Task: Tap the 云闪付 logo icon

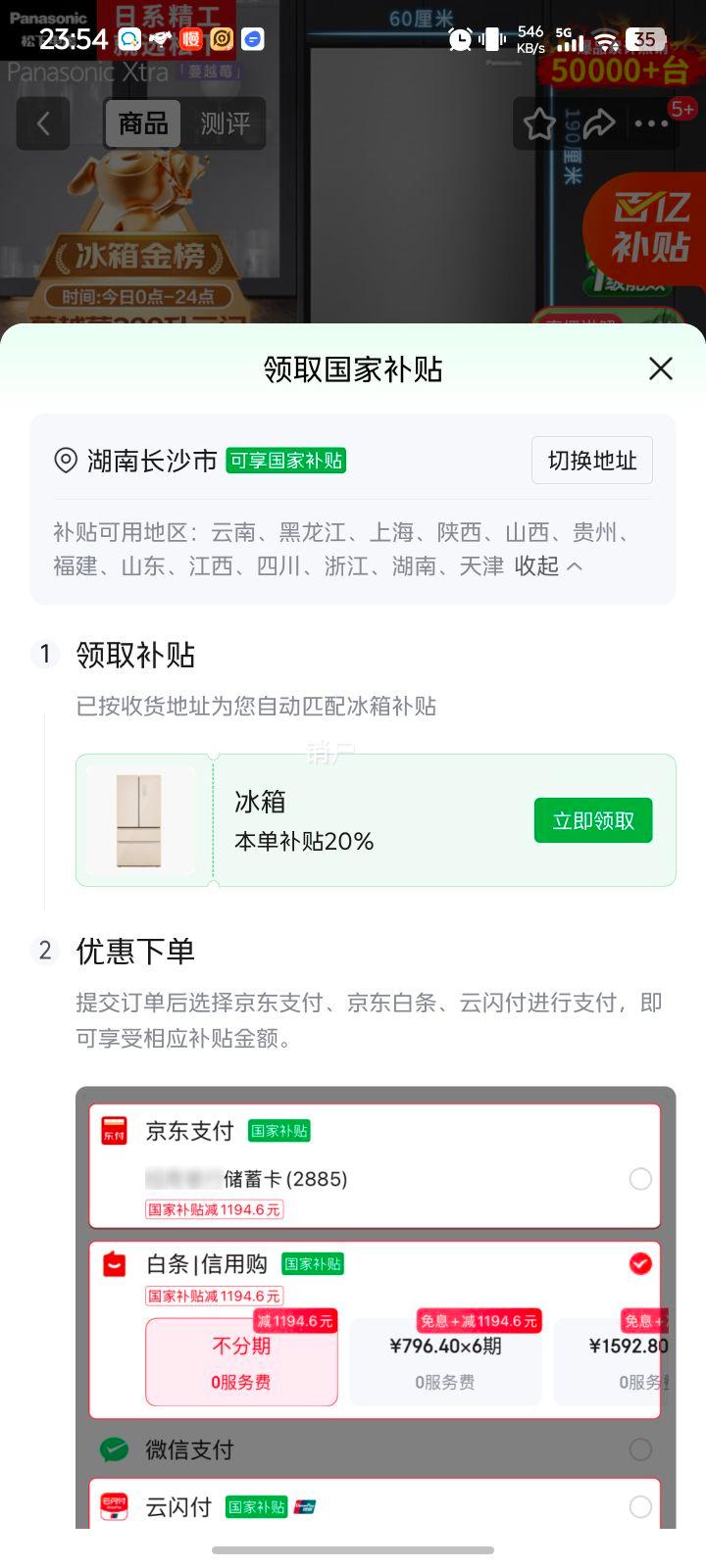Action: click(115, 1506)
